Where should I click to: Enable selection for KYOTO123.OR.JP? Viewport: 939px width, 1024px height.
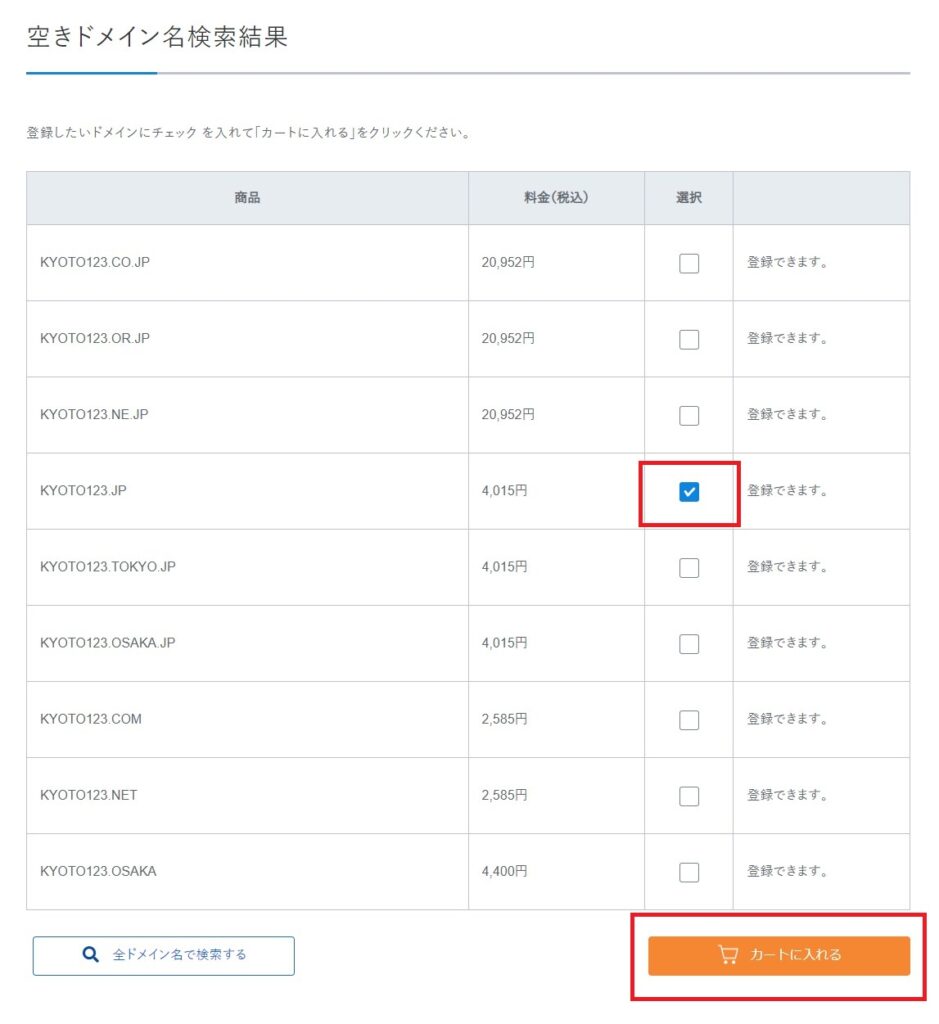tap(688, 339)
